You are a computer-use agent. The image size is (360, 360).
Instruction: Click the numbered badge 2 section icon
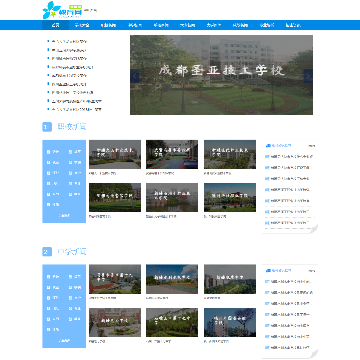pos(47,252)
